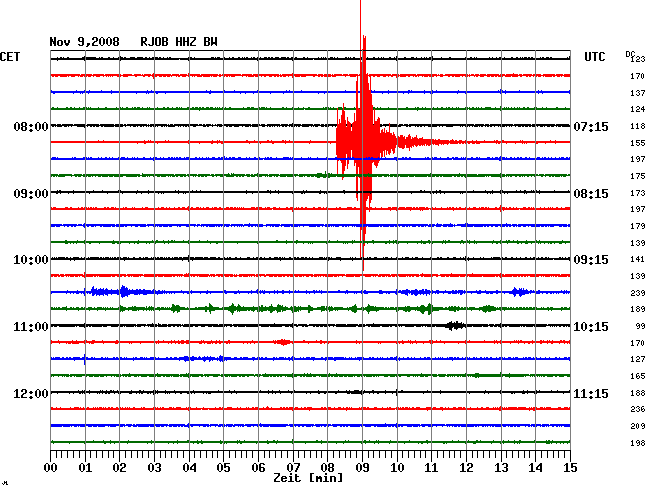Viewport: 650px width, 494px height.
Task: Click the DC value 127
Action: (x=638, y=359)
